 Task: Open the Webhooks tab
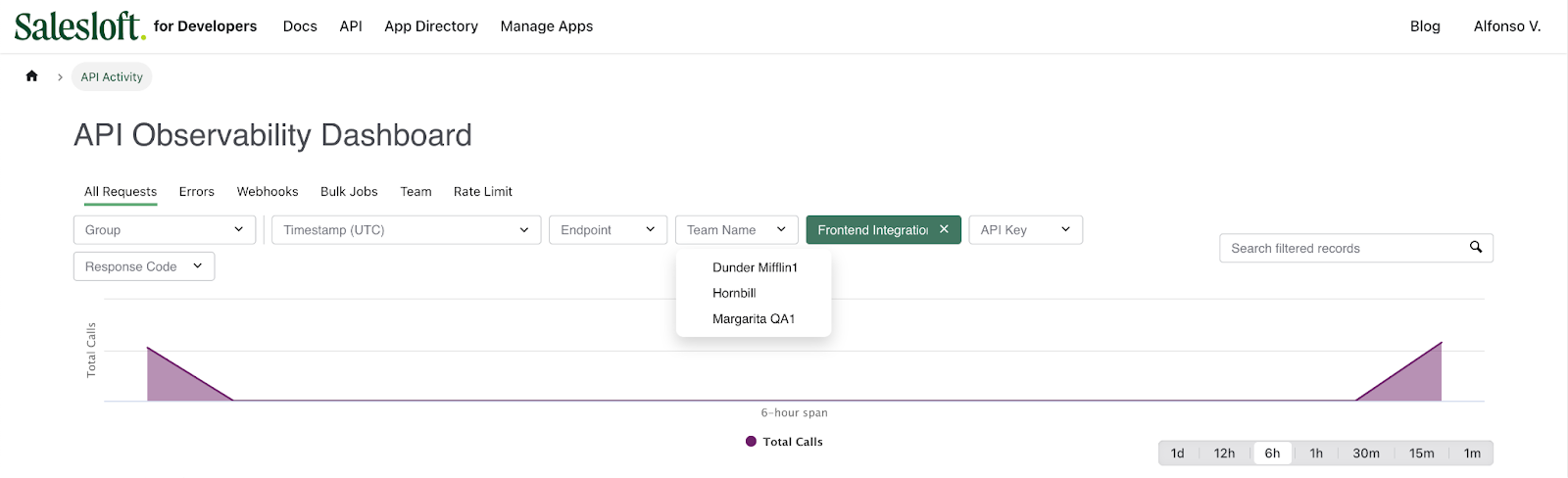tap(267, 192)
